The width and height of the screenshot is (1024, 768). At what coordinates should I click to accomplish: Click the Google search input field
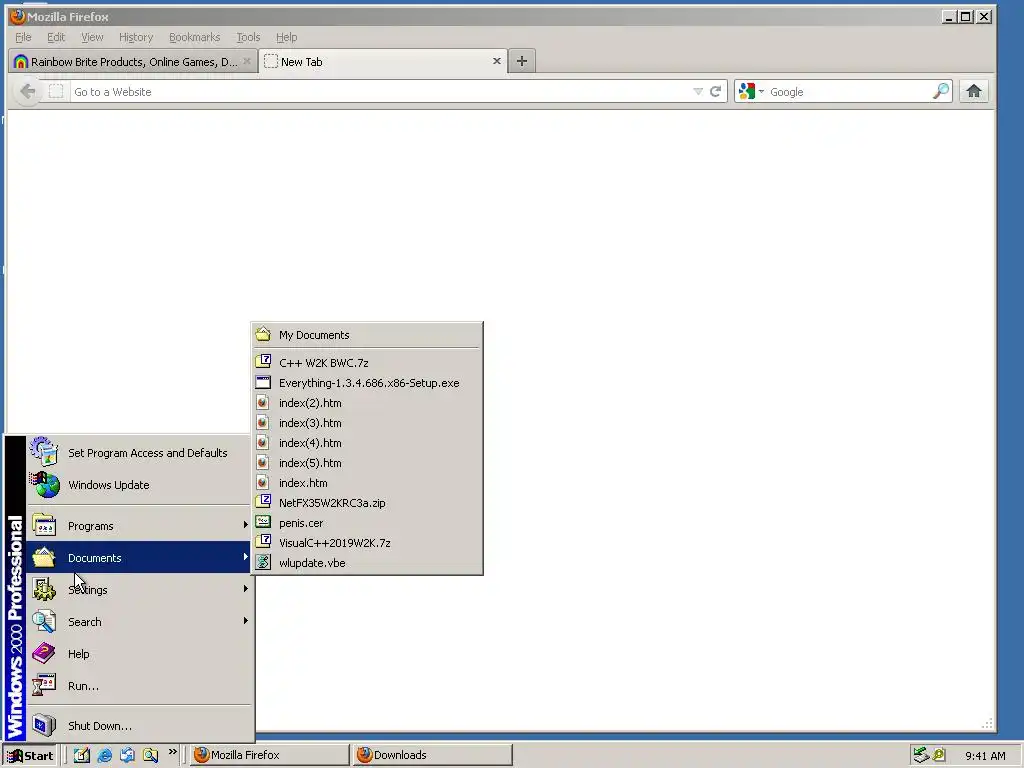(849, 92)
